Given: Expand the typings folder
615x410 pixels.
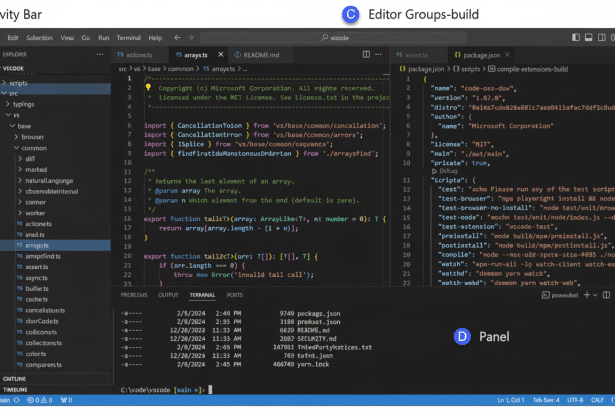Looking at the screenshot, I should (55, 104).
